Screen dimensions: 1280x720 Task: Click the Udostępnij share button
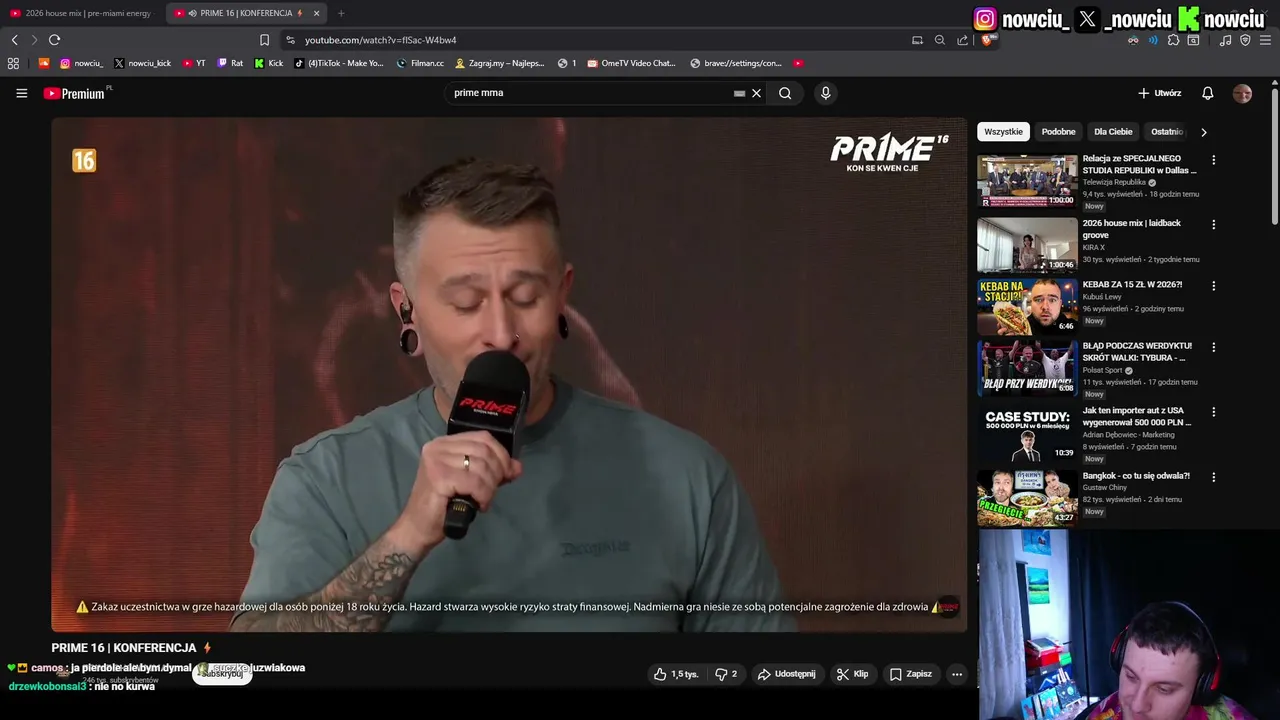pos(786,674)
